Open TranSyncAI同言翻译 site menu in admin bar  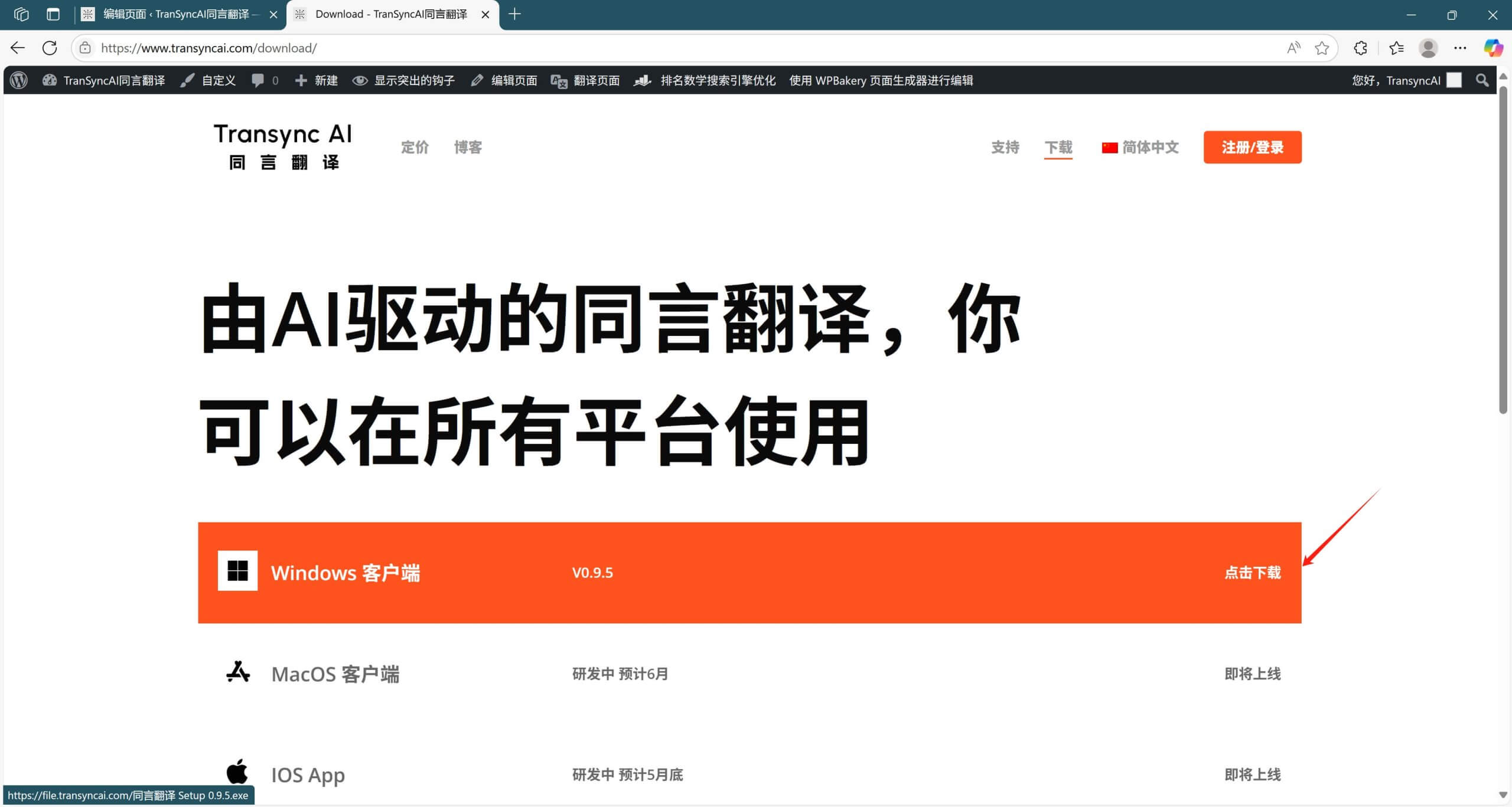(104, 80)
